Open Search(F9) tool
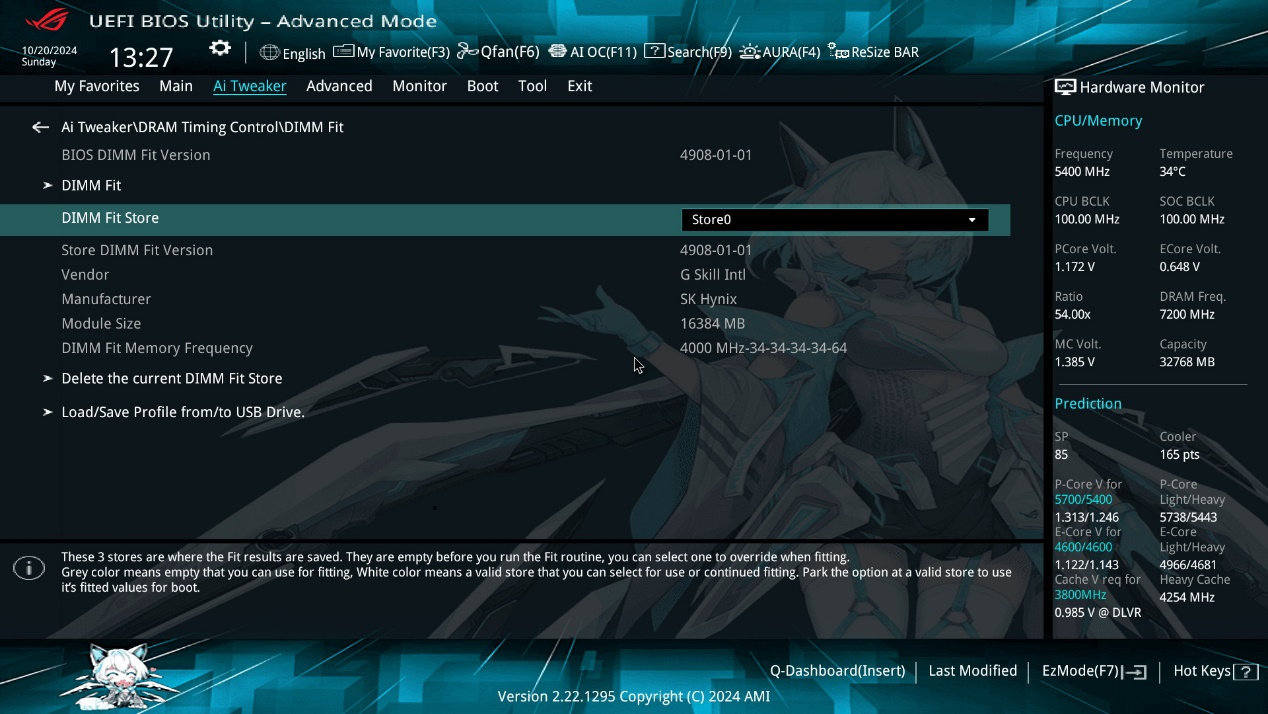 [688, 52]
